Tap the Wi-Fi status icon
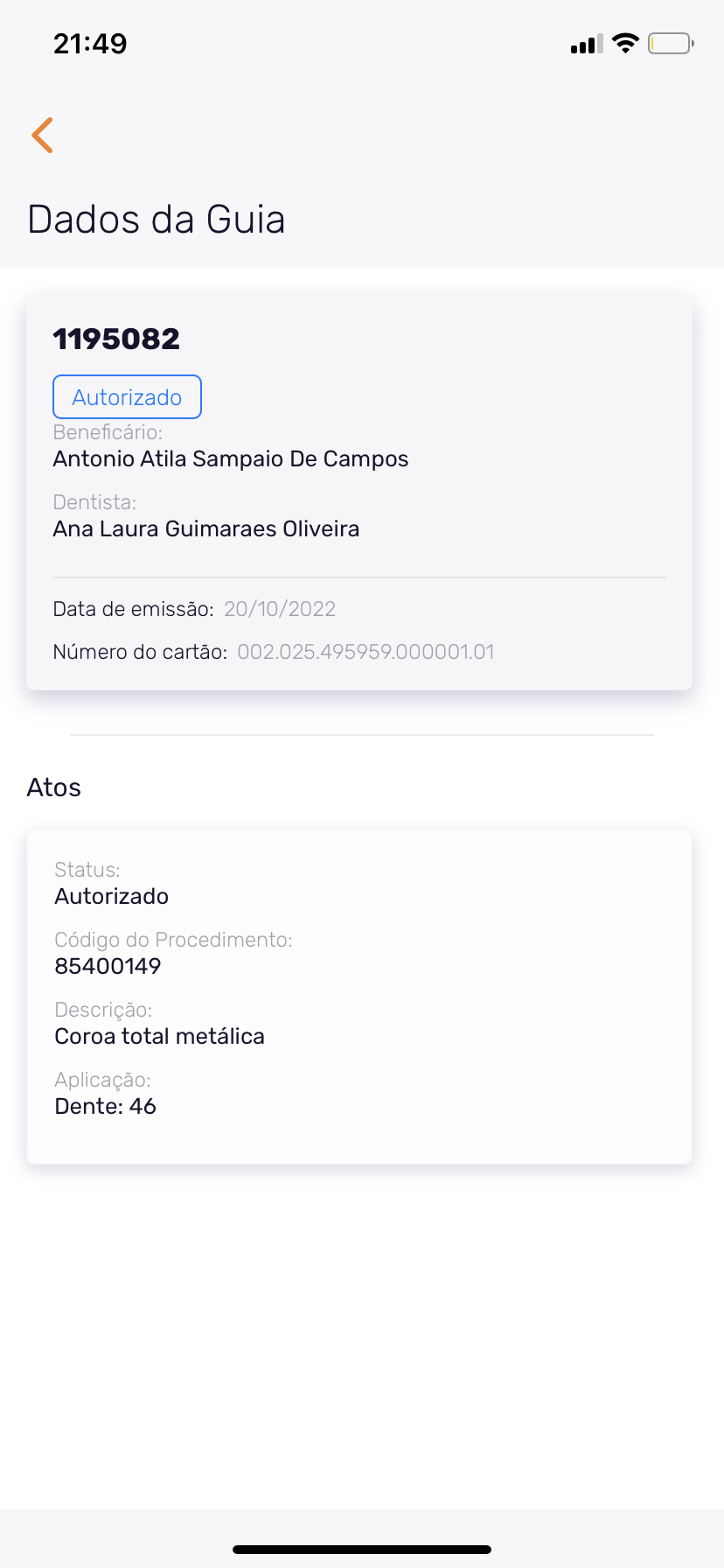This screenshot has height=1568, width=724. 625,43
